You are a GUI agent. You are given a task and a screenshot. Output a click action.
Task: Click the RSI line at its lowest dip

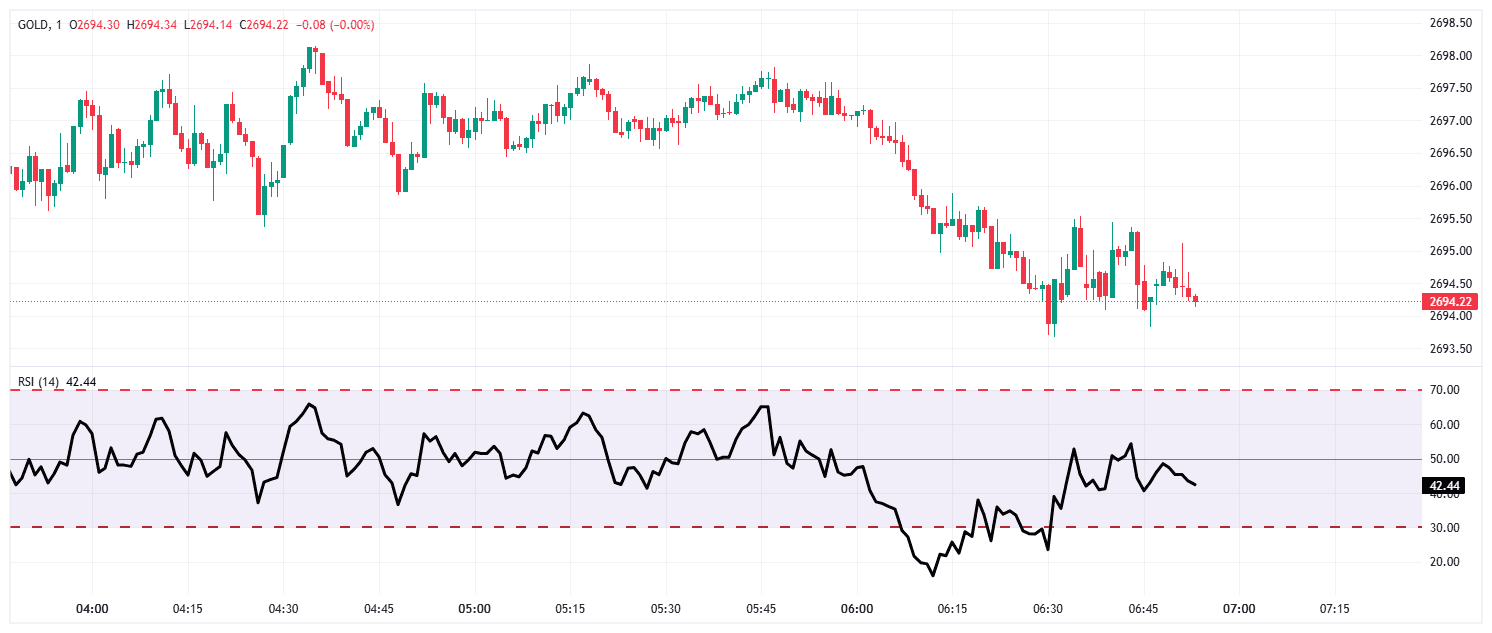coord(932,575)
